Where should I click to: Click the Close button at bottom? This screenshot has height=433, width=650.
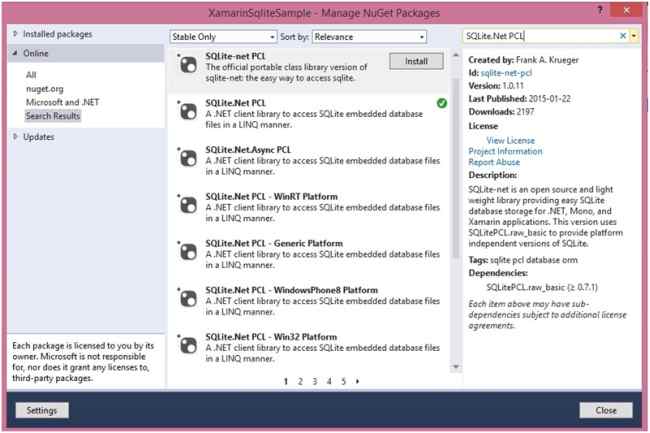point(606,410)
